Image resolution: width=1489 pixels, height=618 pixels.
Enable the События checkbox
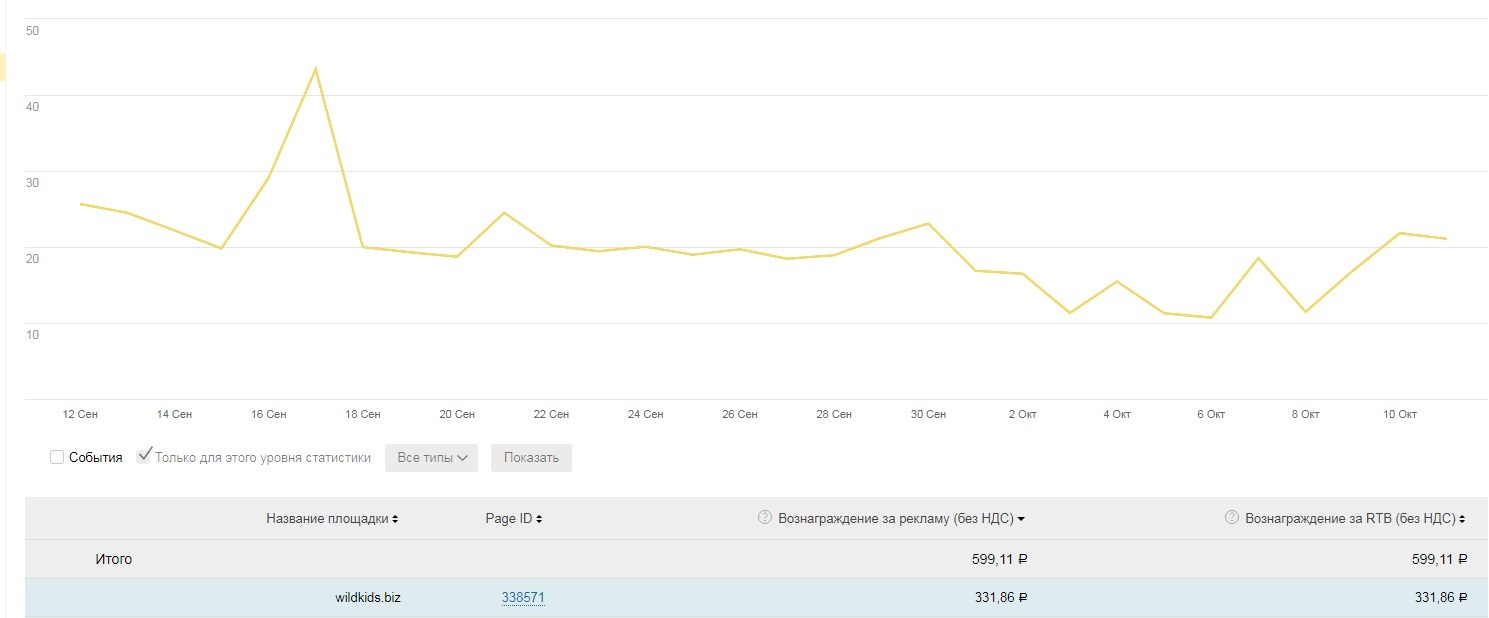(57, 457)
